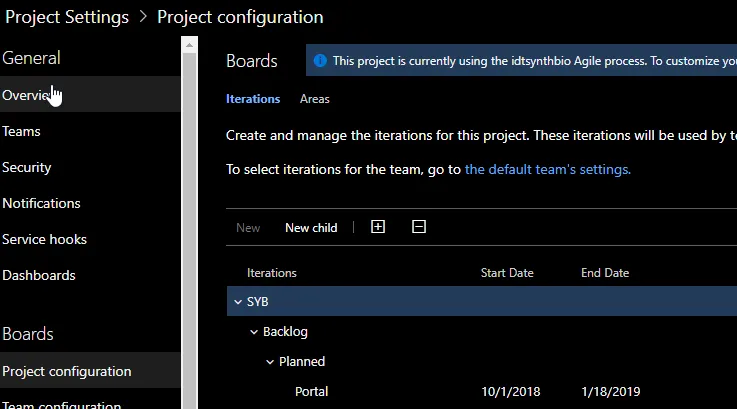Select the Portal iteration row
Viewport: 737px width, 409px height.
point(311,391)
